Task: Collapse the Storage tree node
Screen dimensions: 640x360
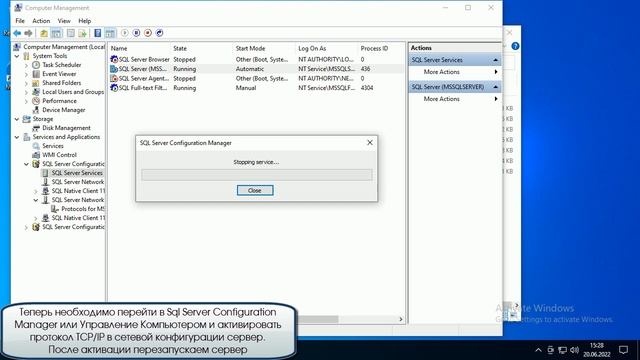Action: 17,119
